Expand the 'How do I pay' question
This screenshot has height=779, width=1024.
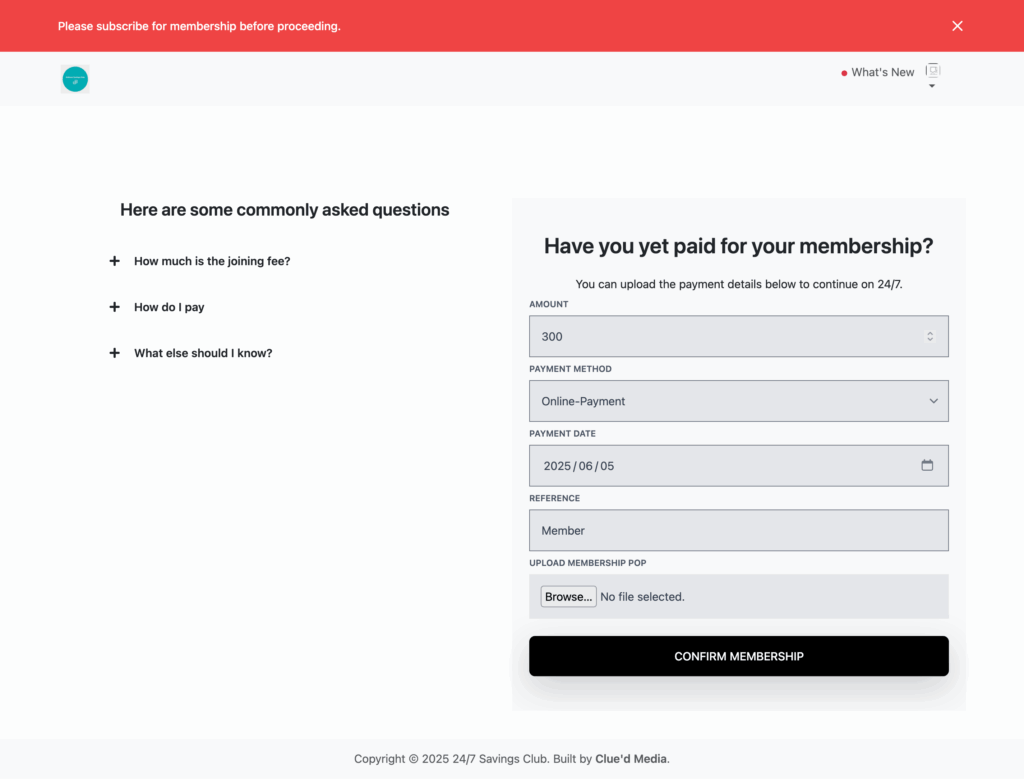click(168, 307)
